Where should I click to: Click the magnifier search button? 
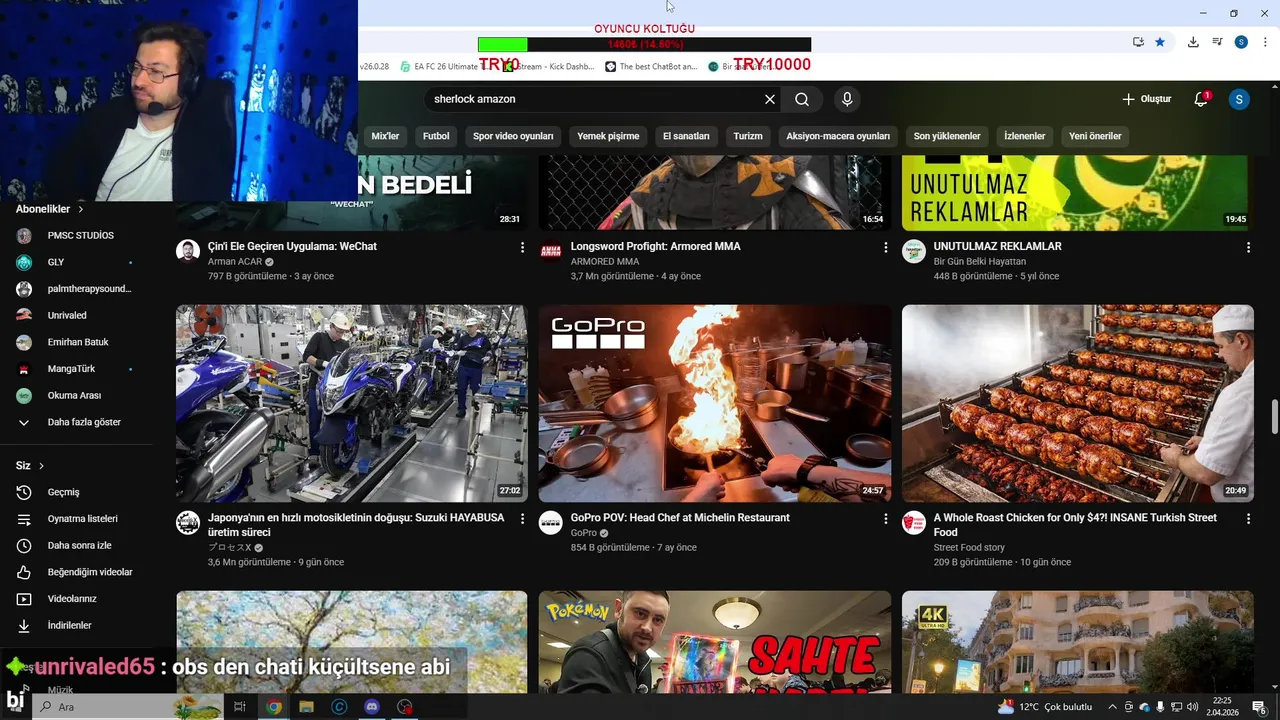click(x=802, y=99)
